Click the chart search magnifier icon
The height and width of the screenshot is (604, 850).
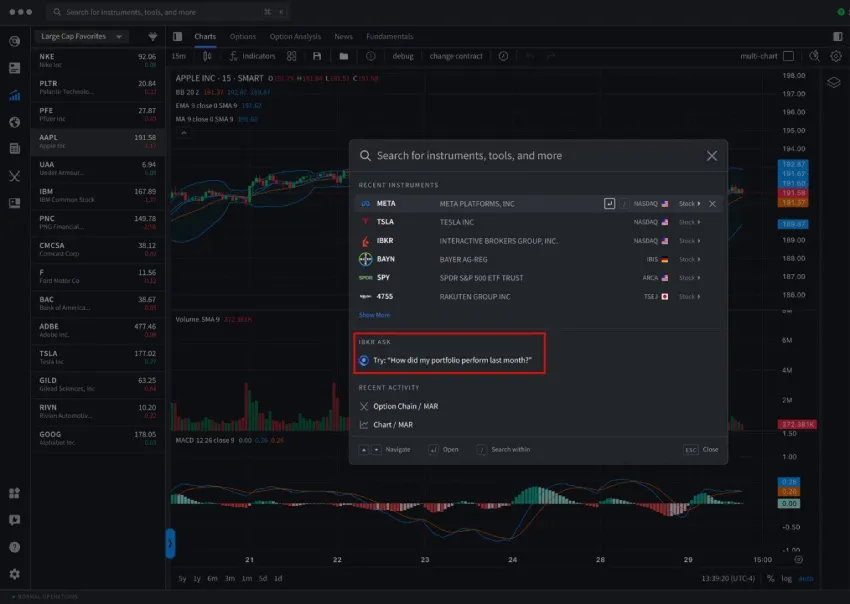814,56
